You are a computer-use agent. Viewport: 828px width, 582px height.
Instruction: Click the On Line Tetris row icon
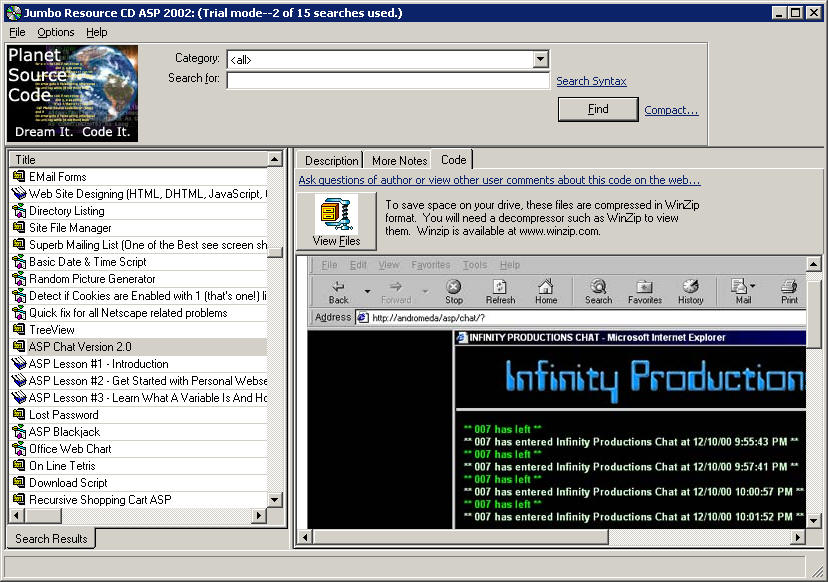(19, 465)
